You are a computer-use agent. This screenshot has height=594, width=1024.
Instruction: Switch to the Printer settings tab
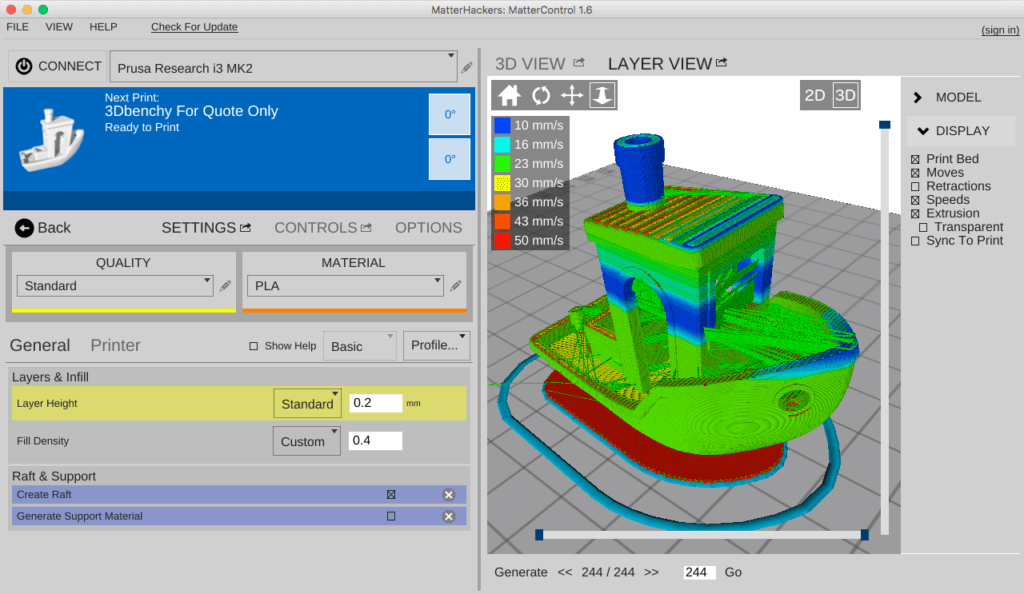coord(115,345)
